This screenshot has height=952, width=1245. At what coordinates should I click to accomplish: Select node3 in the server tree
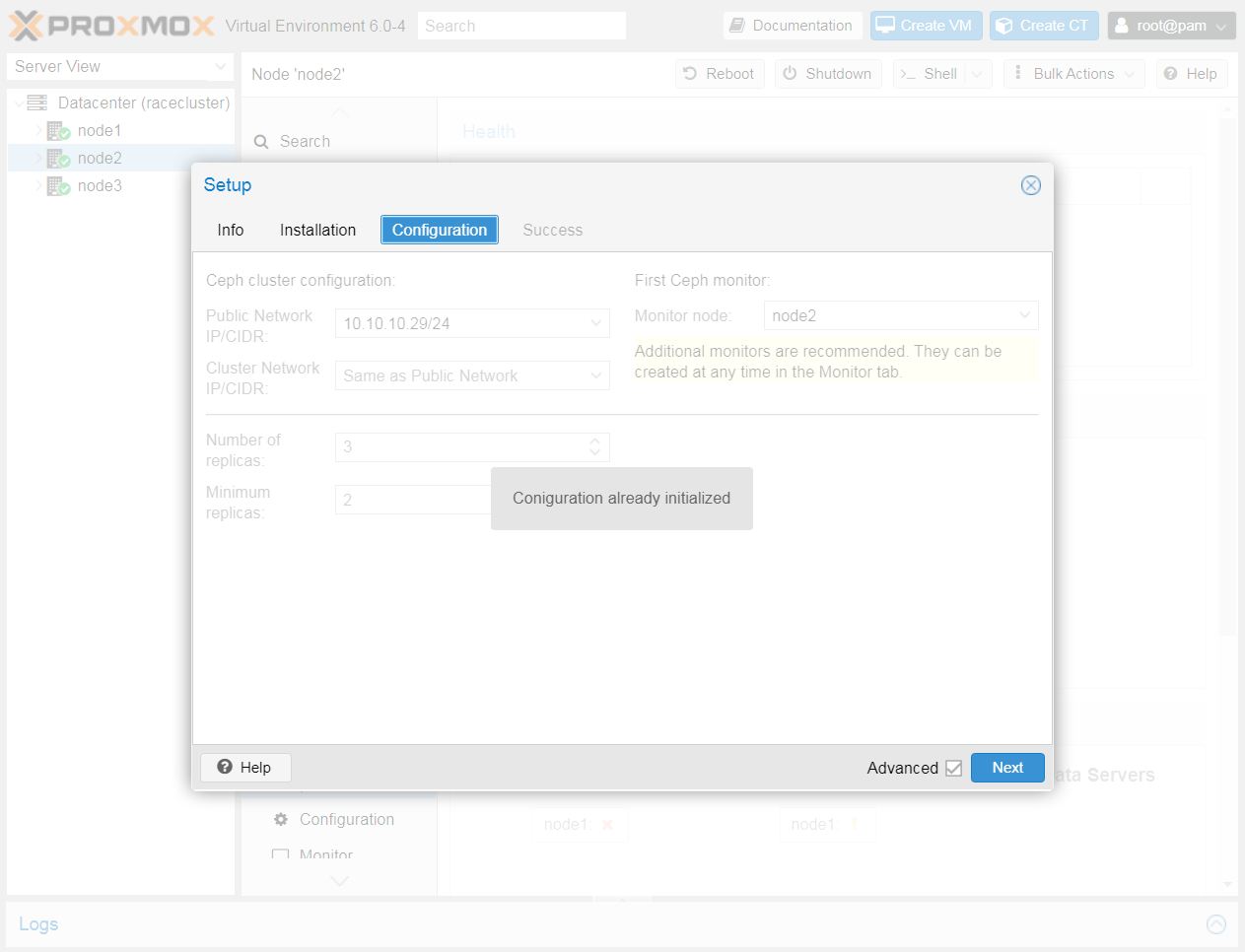coord(100,185)
